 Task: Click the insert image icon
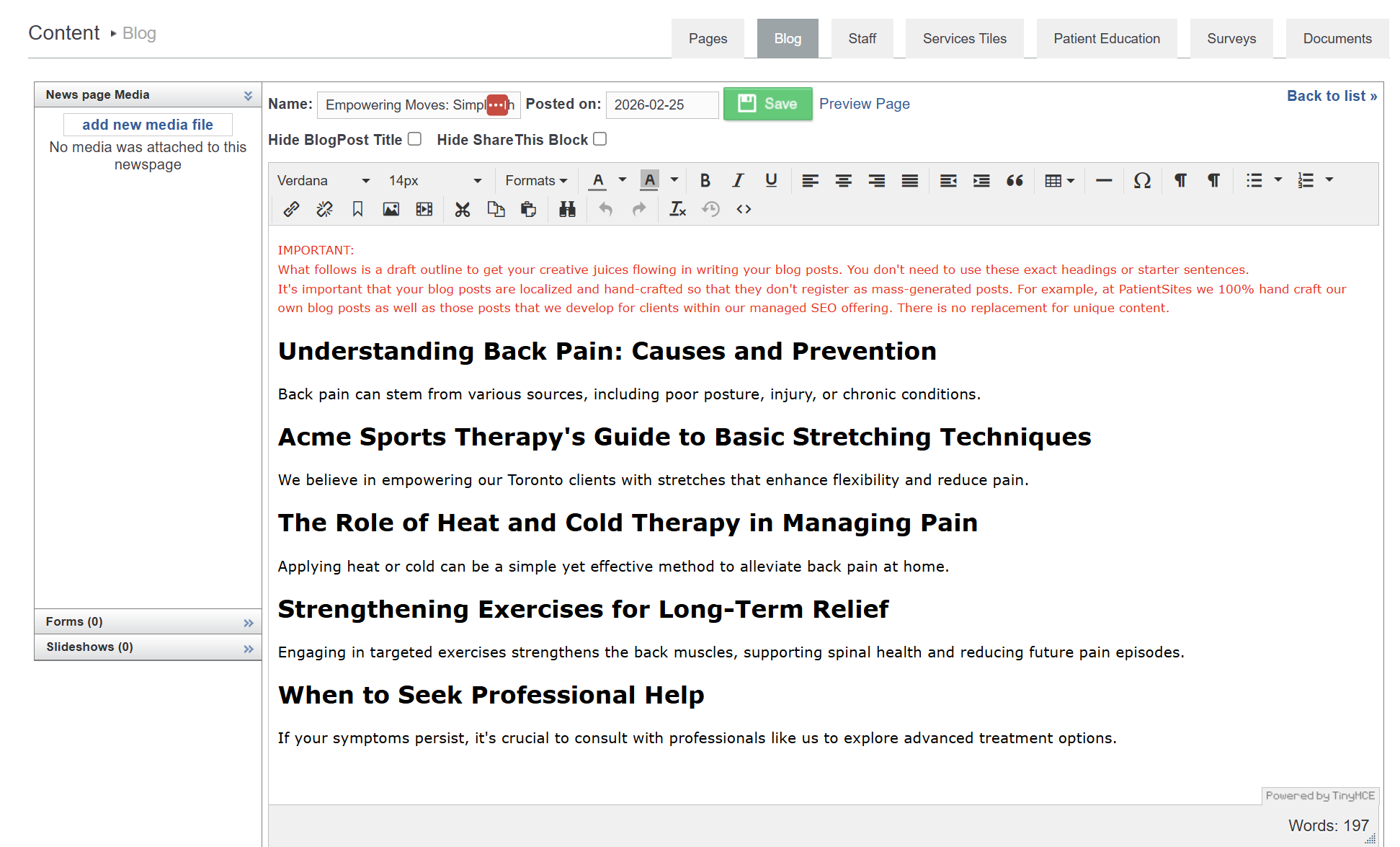click(x=391, y=209)
